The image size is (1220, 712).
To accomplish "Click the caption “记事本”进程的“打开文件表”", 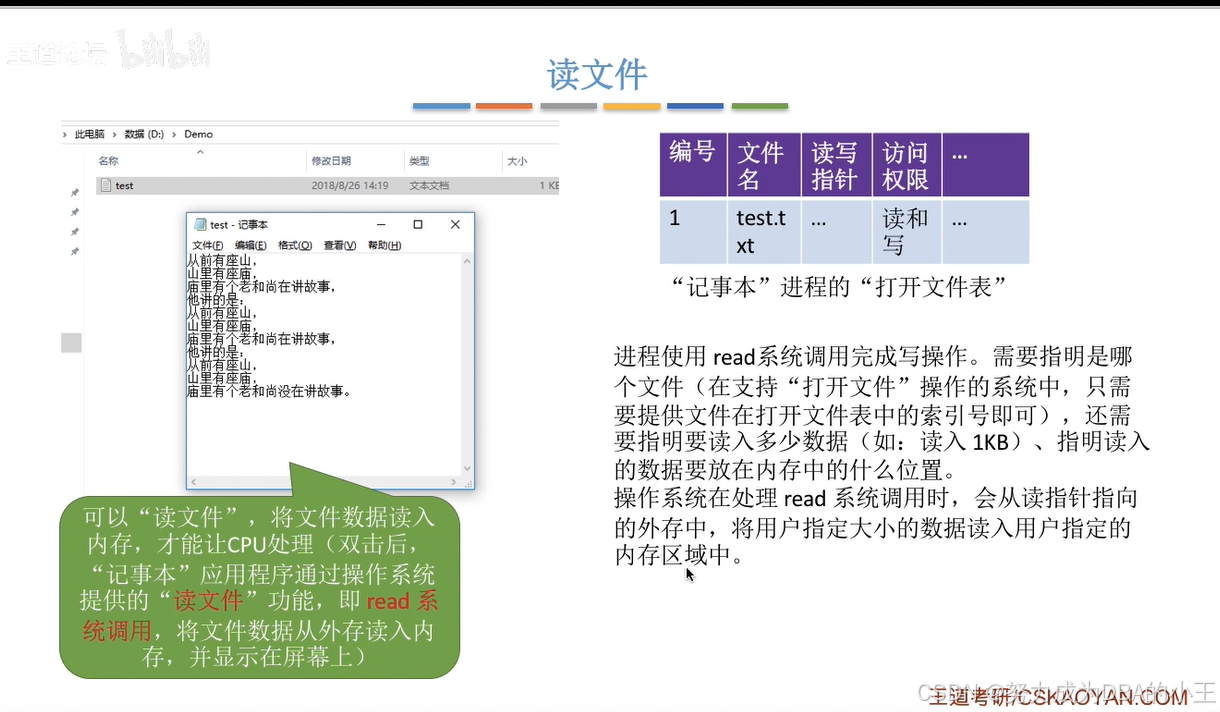I will coord(841,287).
